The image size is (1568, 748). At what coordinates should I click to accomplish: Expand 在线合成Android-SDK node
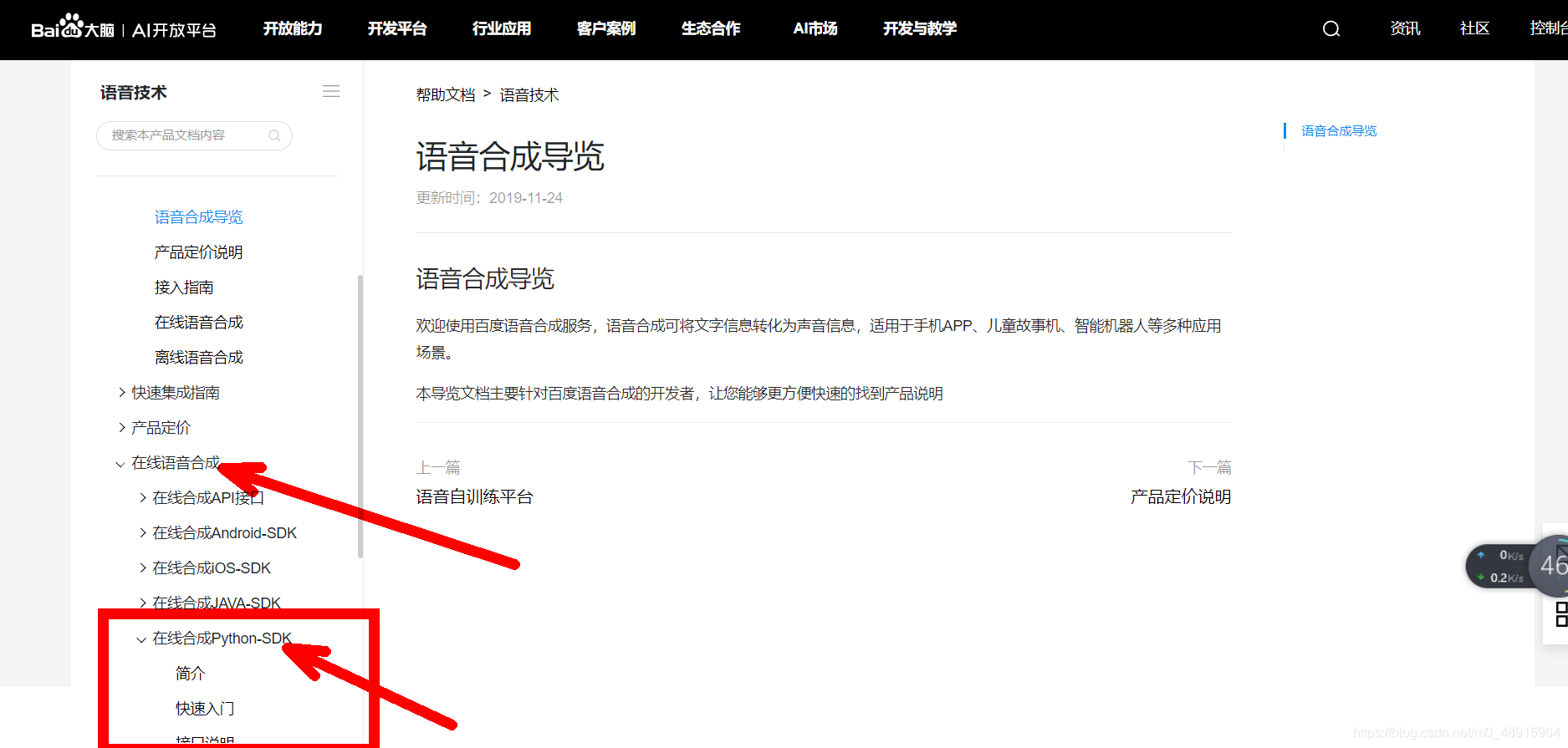pos(217,533)
